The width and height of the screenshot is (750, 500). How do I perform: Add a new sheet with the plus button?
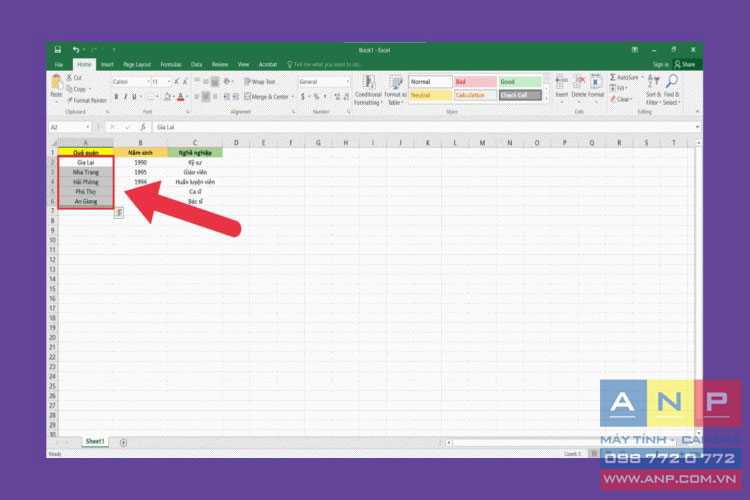tap(123, 443)
